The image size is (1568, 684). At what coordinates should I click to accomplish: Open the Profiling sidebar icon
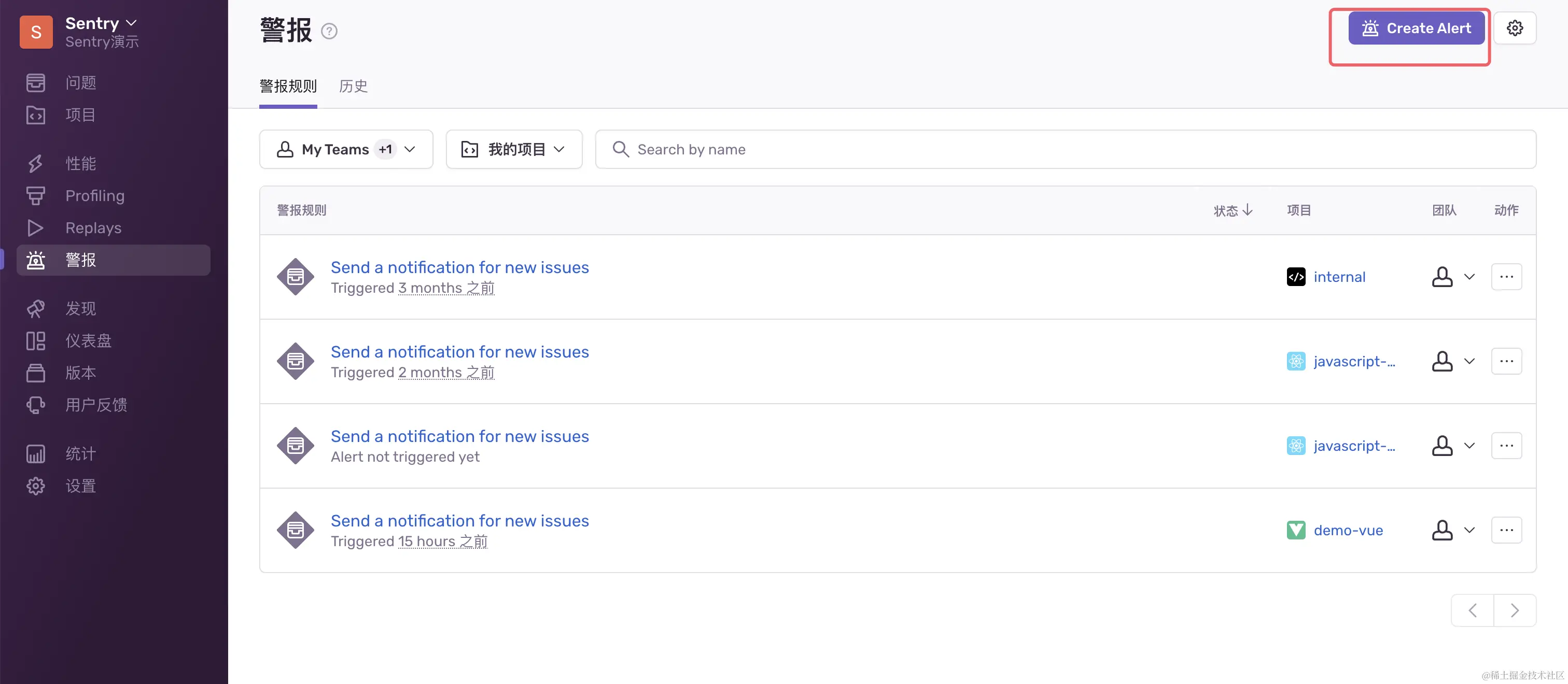(x=35, y=195)
